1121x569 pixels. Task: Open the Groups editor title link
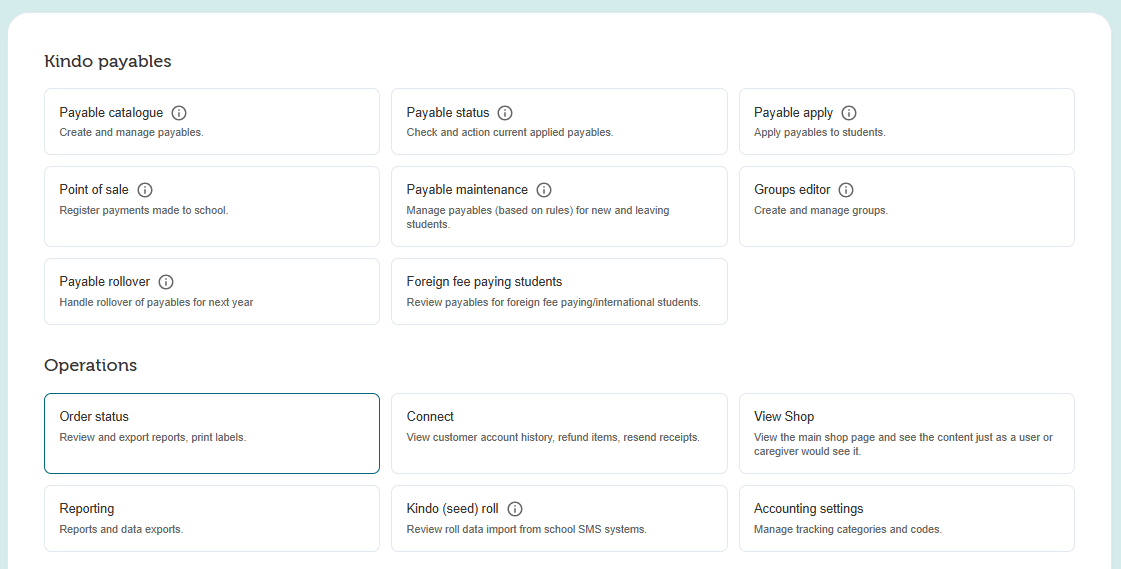pyautogui.click(x=792, y=190)
